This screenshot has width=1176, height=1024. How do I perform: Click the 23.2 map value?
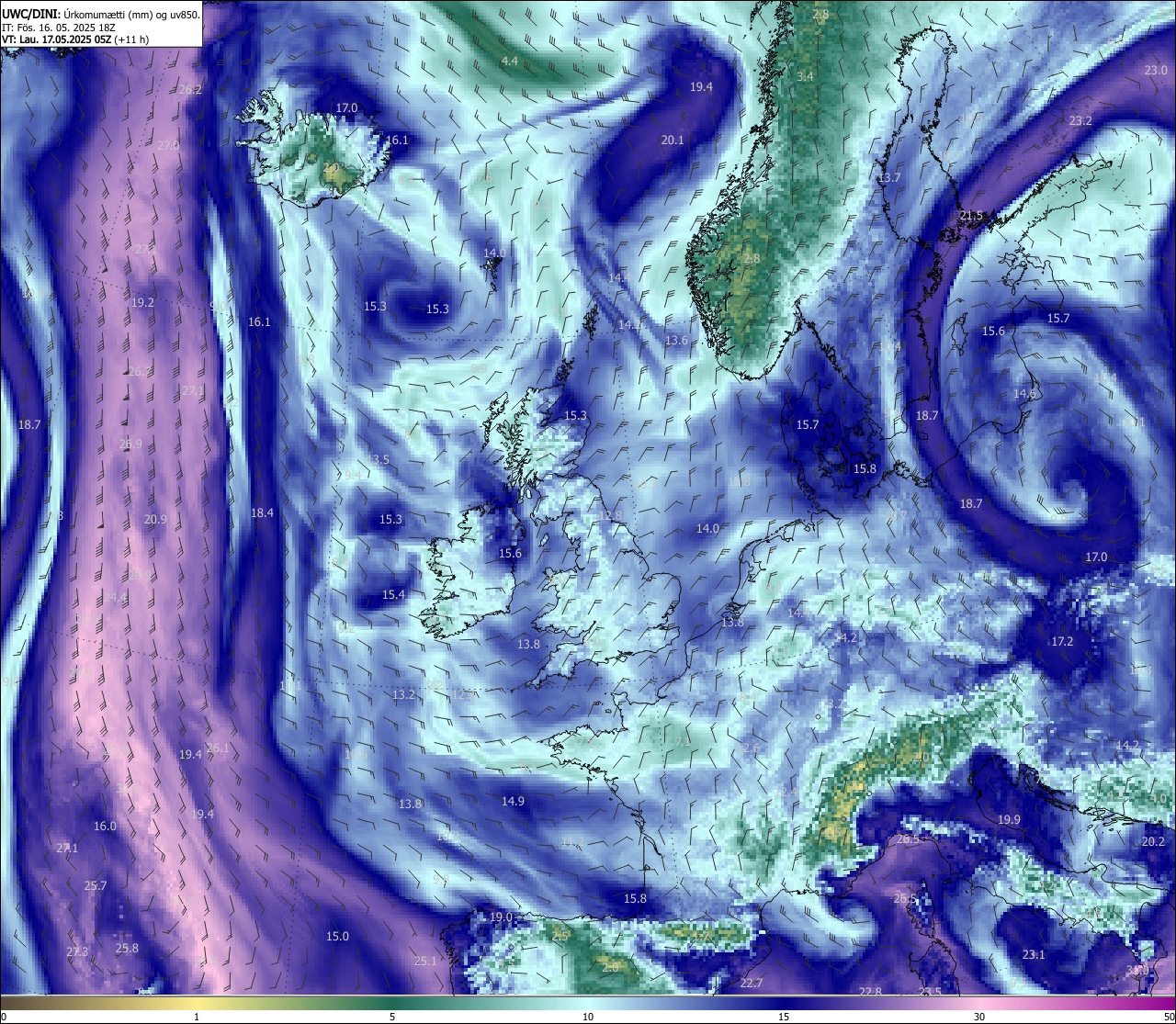click(x=1080, y=121)
